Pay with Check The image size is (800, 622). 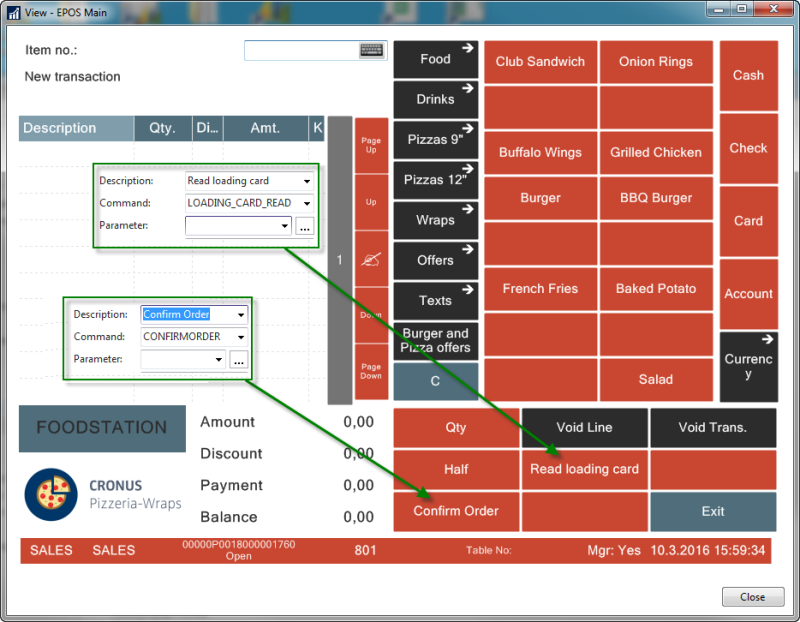tap(748, 148)
